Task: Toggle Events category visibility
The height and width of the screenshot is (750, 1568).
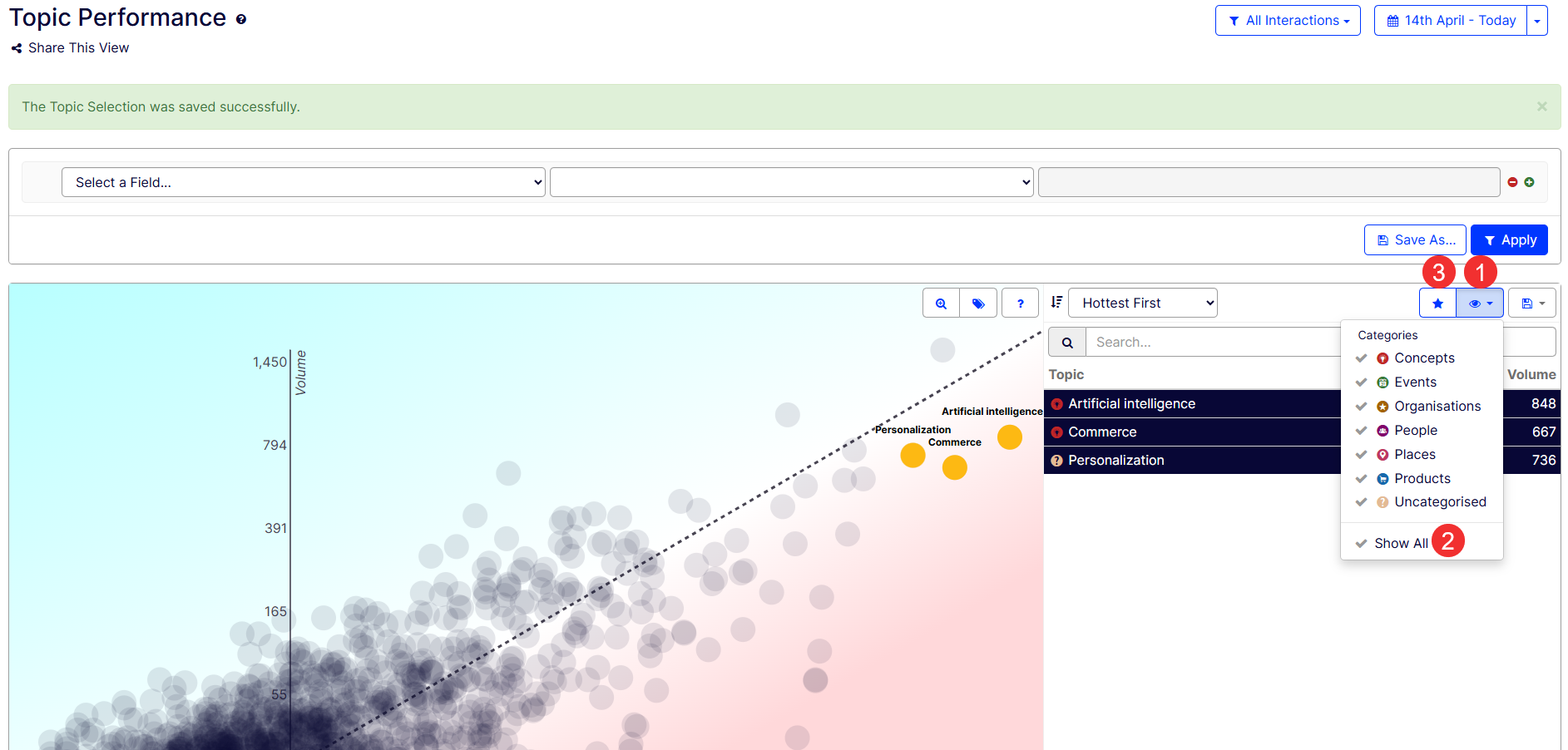Action: click(x=1422, y=382)
